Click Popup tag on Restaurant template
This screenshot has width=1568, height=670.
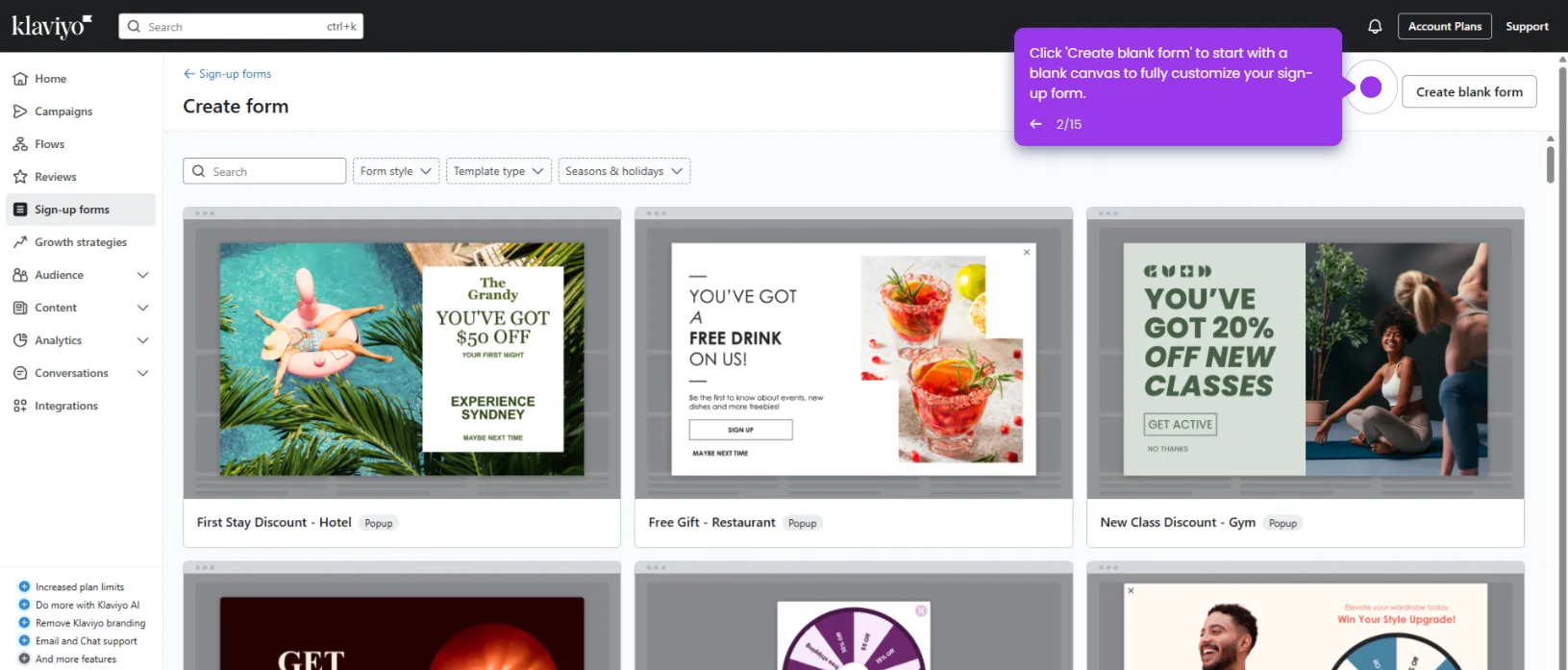pyautogui.click(x=802, y=523)
